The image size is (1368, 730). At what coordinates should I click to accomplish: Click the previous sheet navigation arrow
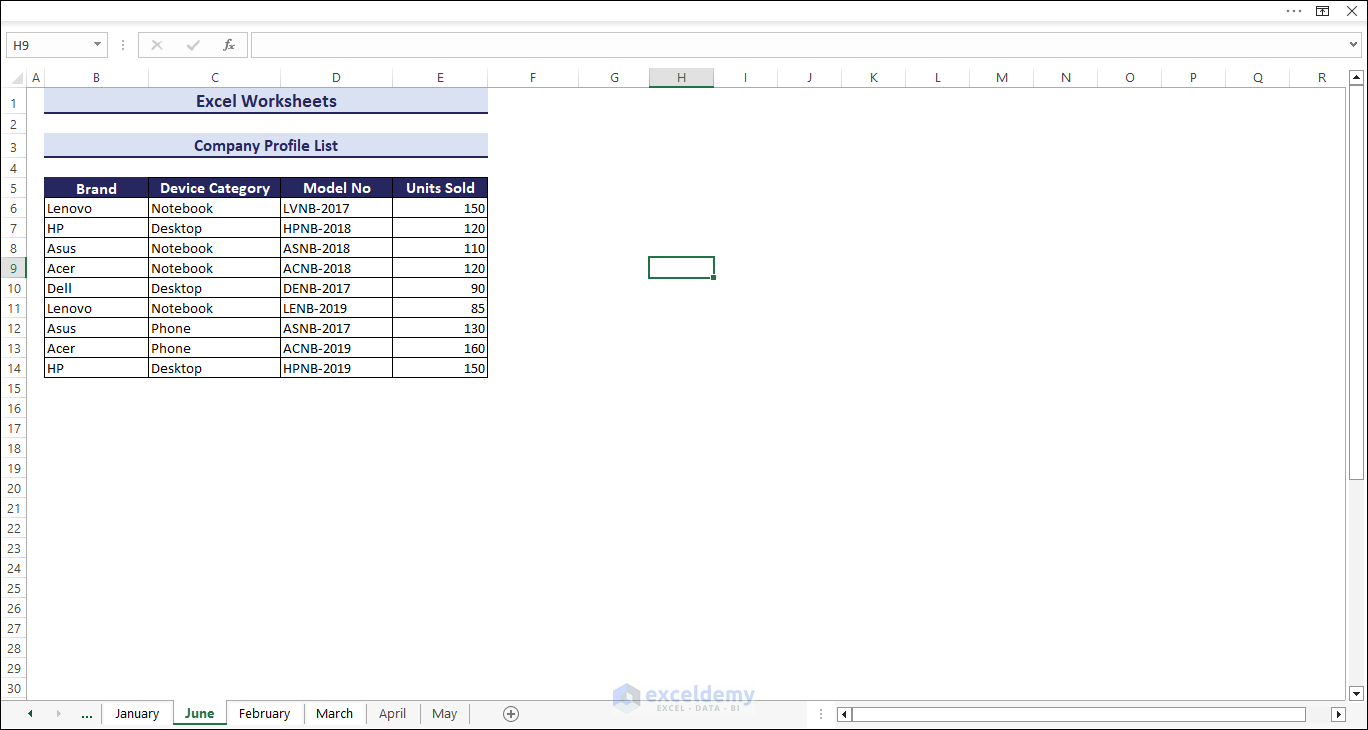(x=30, y=714)
